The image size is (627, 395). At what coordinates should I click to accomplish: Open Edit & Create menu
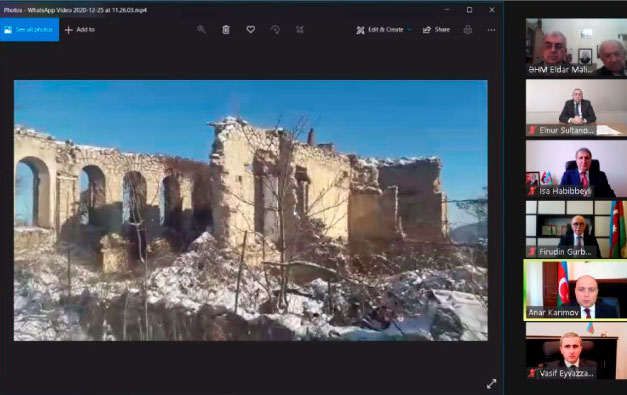[383, 30]
